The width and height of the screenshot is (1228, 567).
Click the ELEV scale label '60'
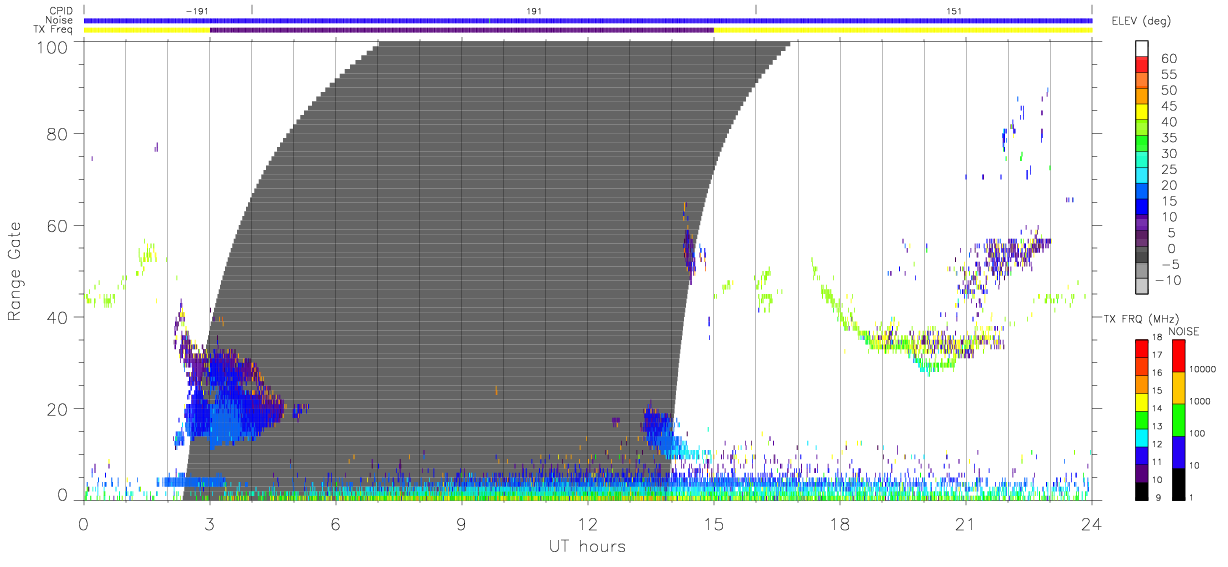point(1170,59)
